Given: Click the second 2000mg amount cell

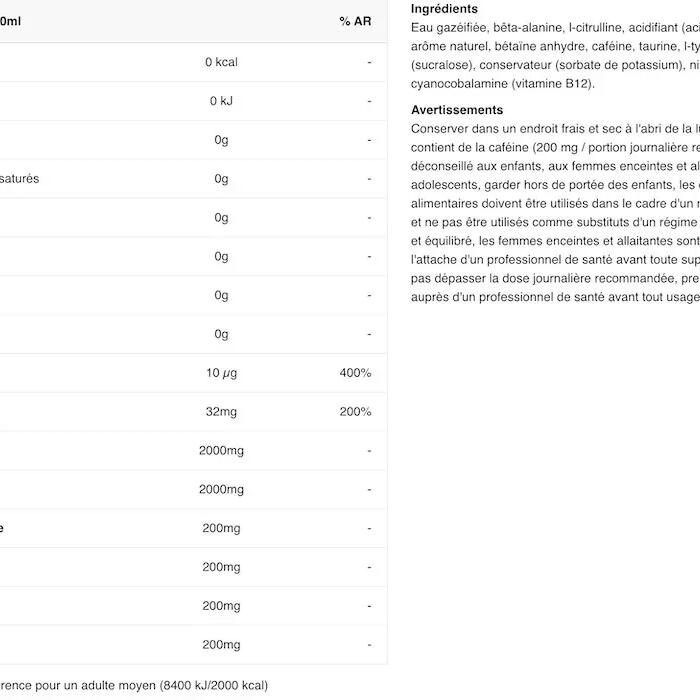Looking at the screenshot, I should (x=221, y=489).
